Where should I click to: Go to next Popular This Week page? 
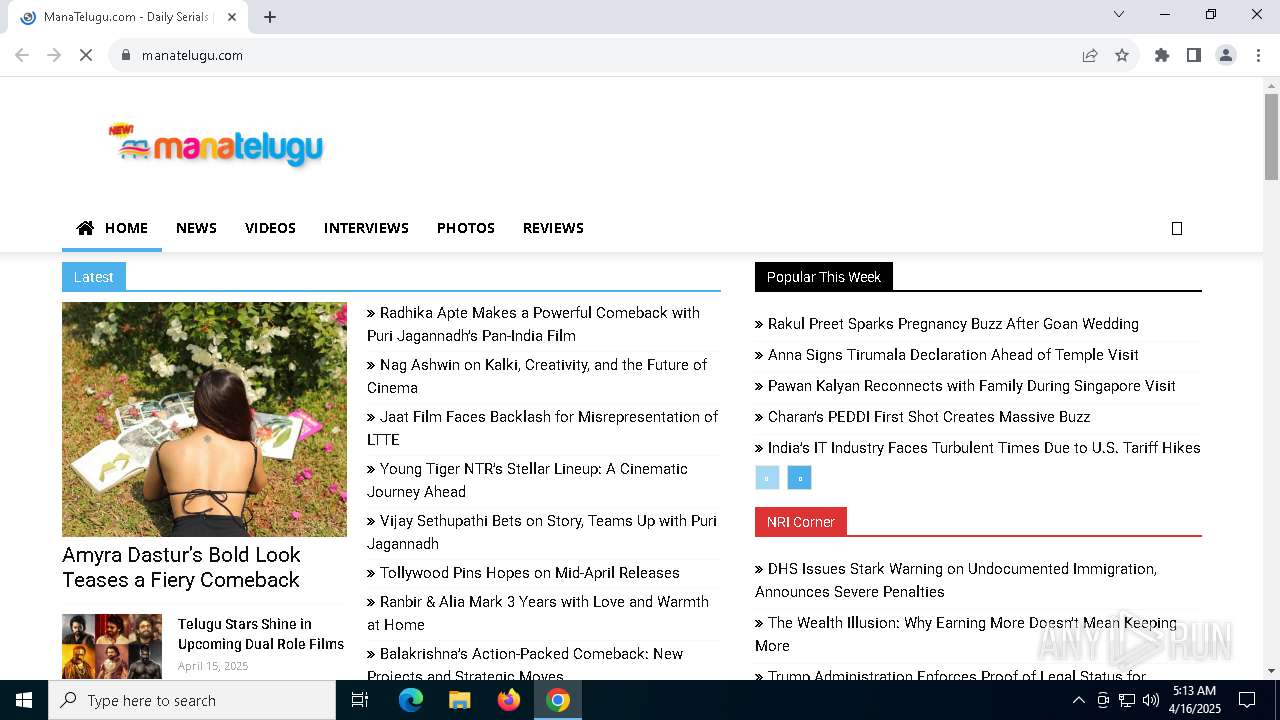coord(799,478)
